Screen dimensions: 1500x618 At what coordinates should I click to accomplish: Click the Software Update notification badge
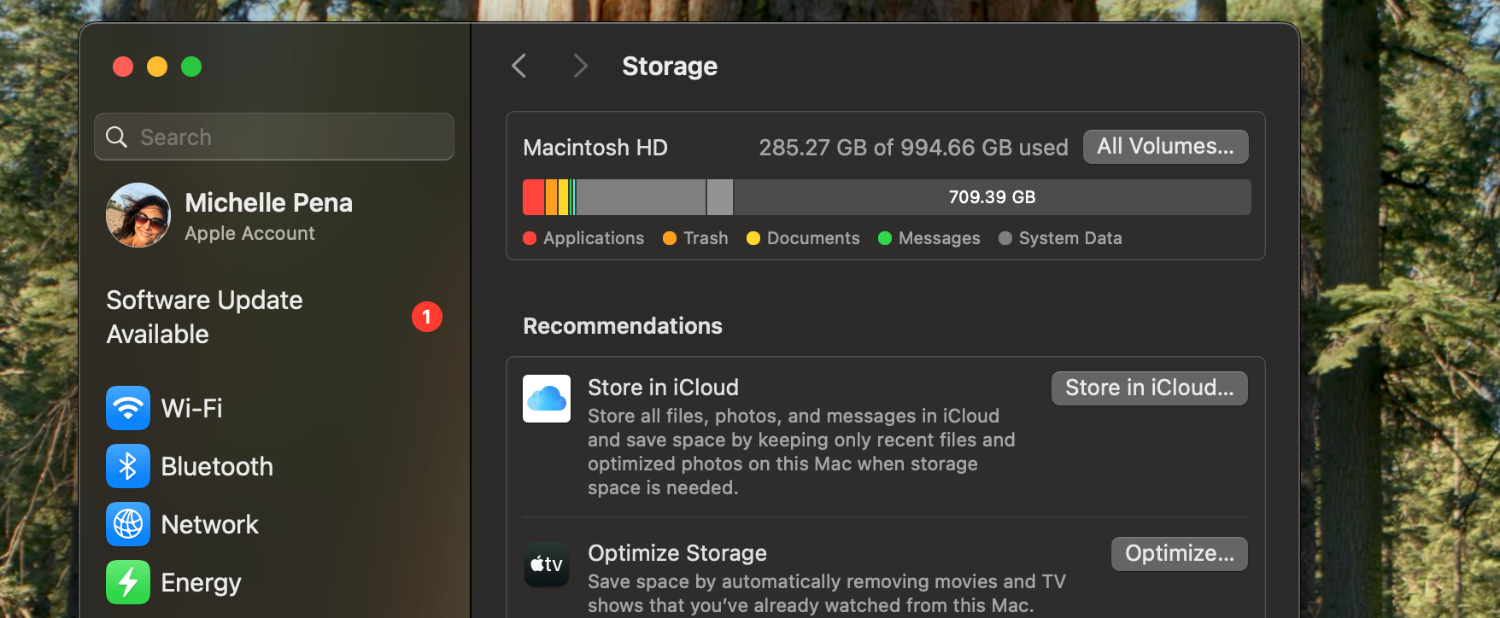pyautogui.click(x=427, y=317)
